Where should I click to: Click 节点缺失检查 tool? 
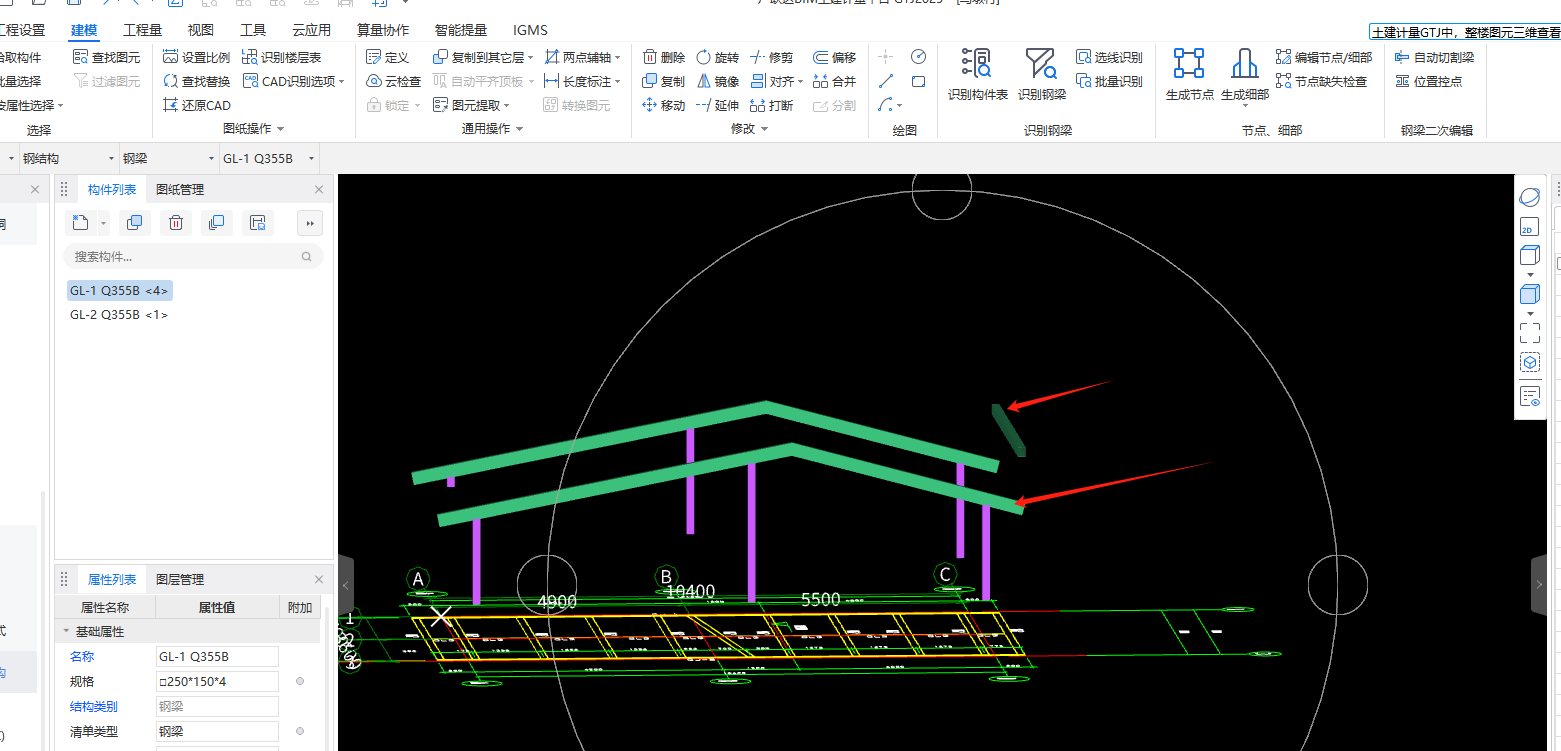click(x=1322, y=81)
